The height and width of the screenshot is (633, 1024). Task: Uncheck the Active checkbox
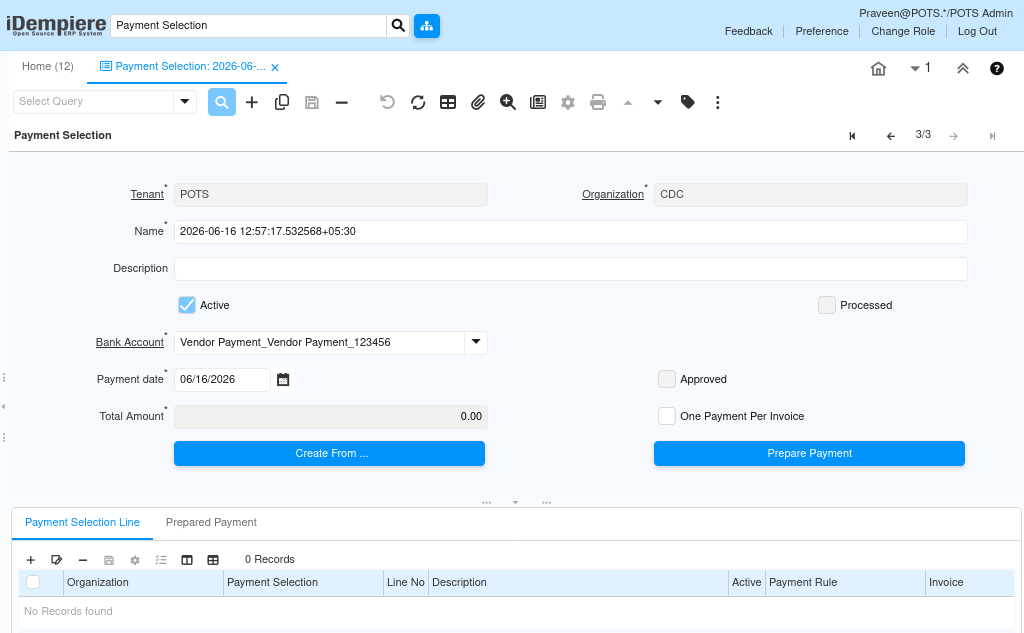pyautogui.click(x=187, y=305)
